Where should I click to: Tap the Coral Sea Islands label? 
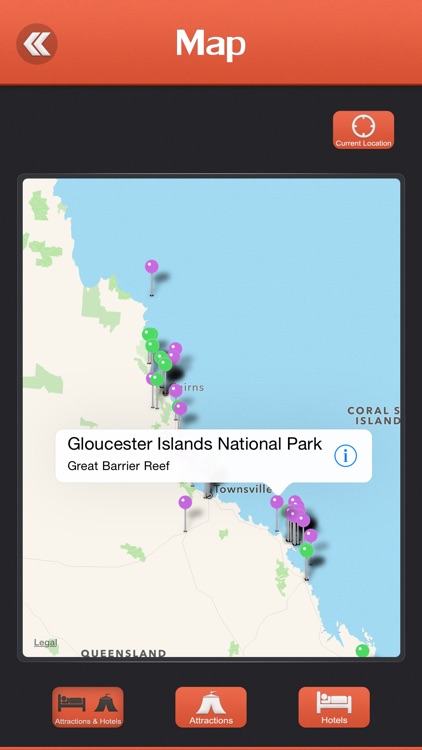[374, 416]
